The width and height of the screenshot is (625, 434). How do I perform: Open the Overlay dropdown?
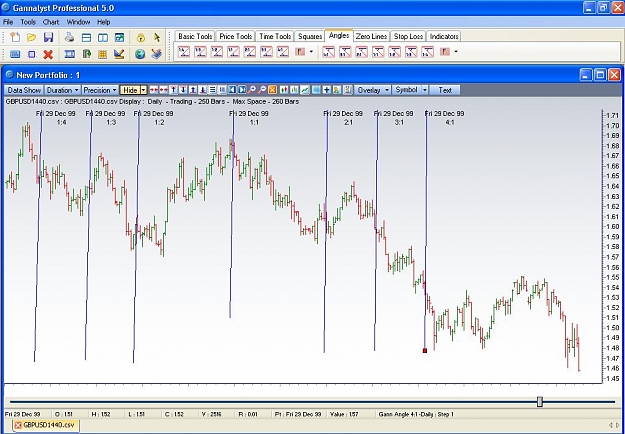(x=373, y=90)
